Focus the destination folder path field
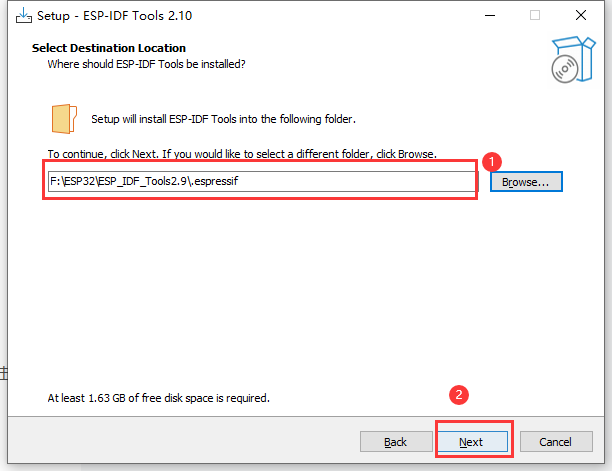This screenshot has width=612, height=471. pos(261,181)
